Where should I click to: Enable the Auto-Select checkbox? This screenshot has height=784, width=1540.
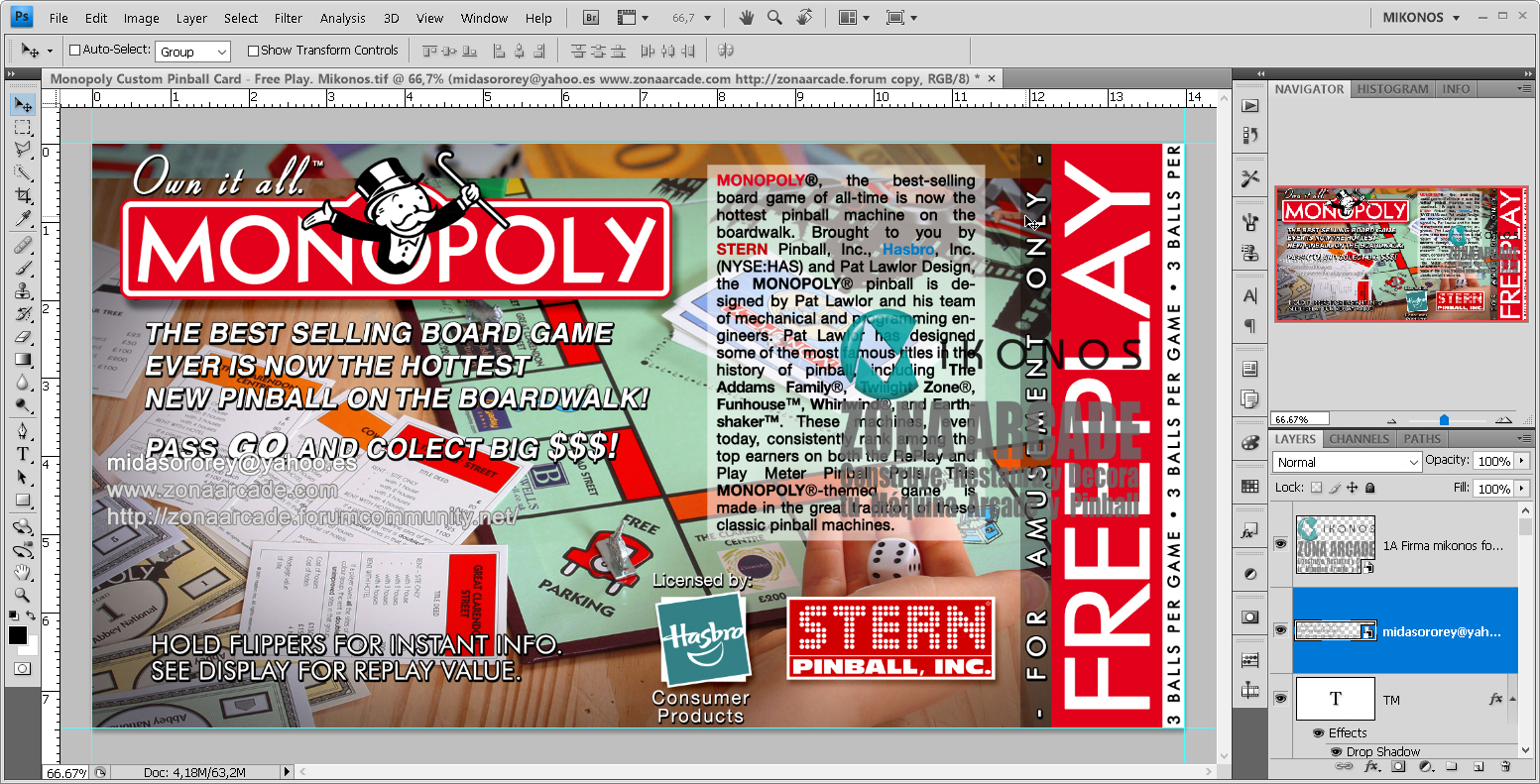(x=74, y=50)
